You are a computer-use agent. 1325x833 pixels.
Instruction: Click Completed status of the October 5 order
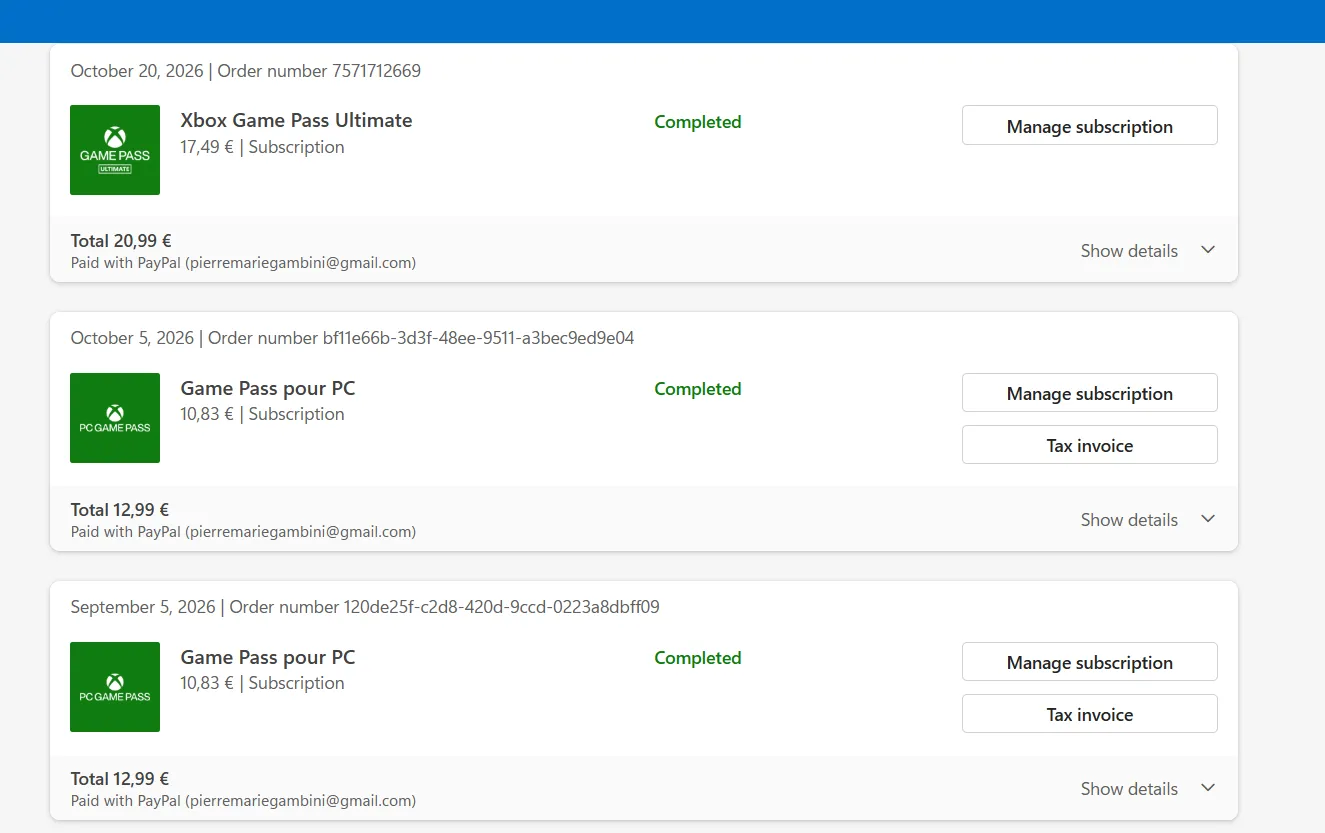(698, 389)
